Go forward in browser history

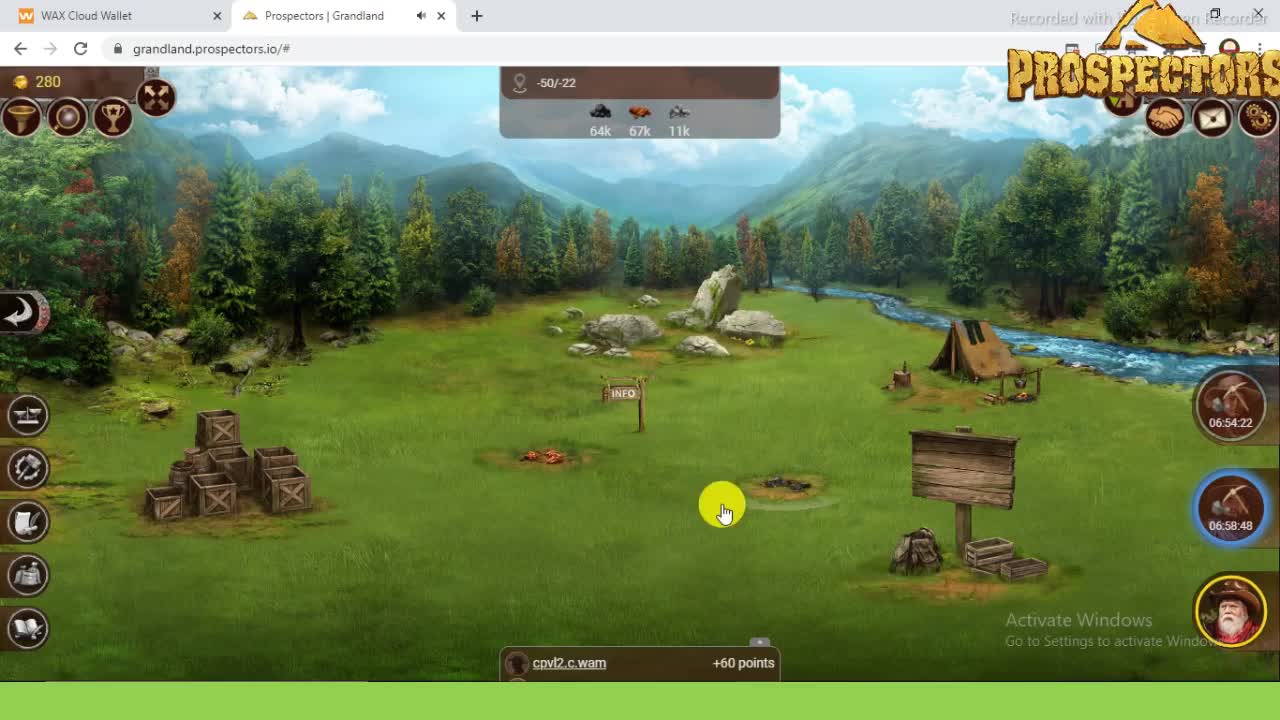tap(50, 48)
